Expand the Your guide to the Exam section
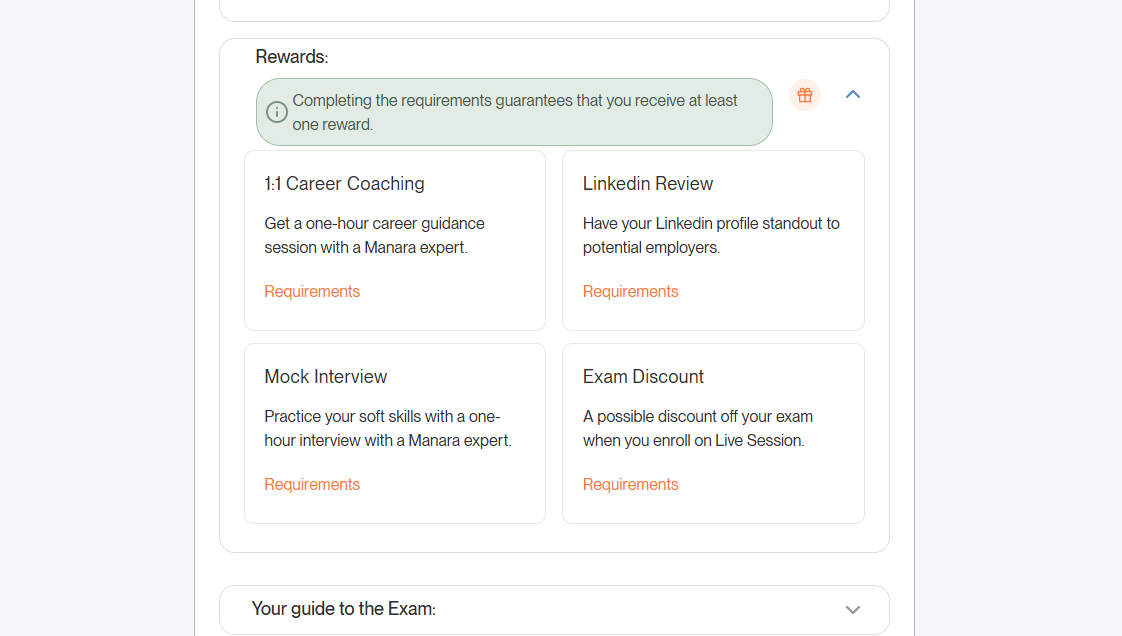Viewport: 1122px width, 636px height. click(852, 610)
